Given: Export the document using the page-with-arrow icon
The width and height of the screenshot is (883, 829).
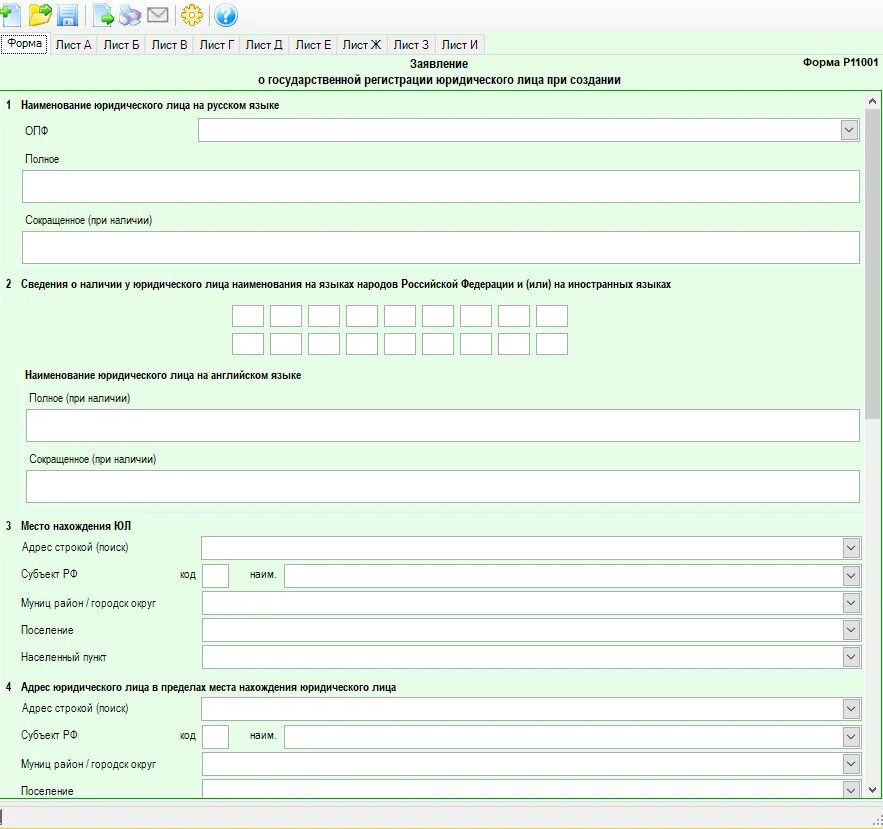Looking at the screenshot, I should 103,15.
